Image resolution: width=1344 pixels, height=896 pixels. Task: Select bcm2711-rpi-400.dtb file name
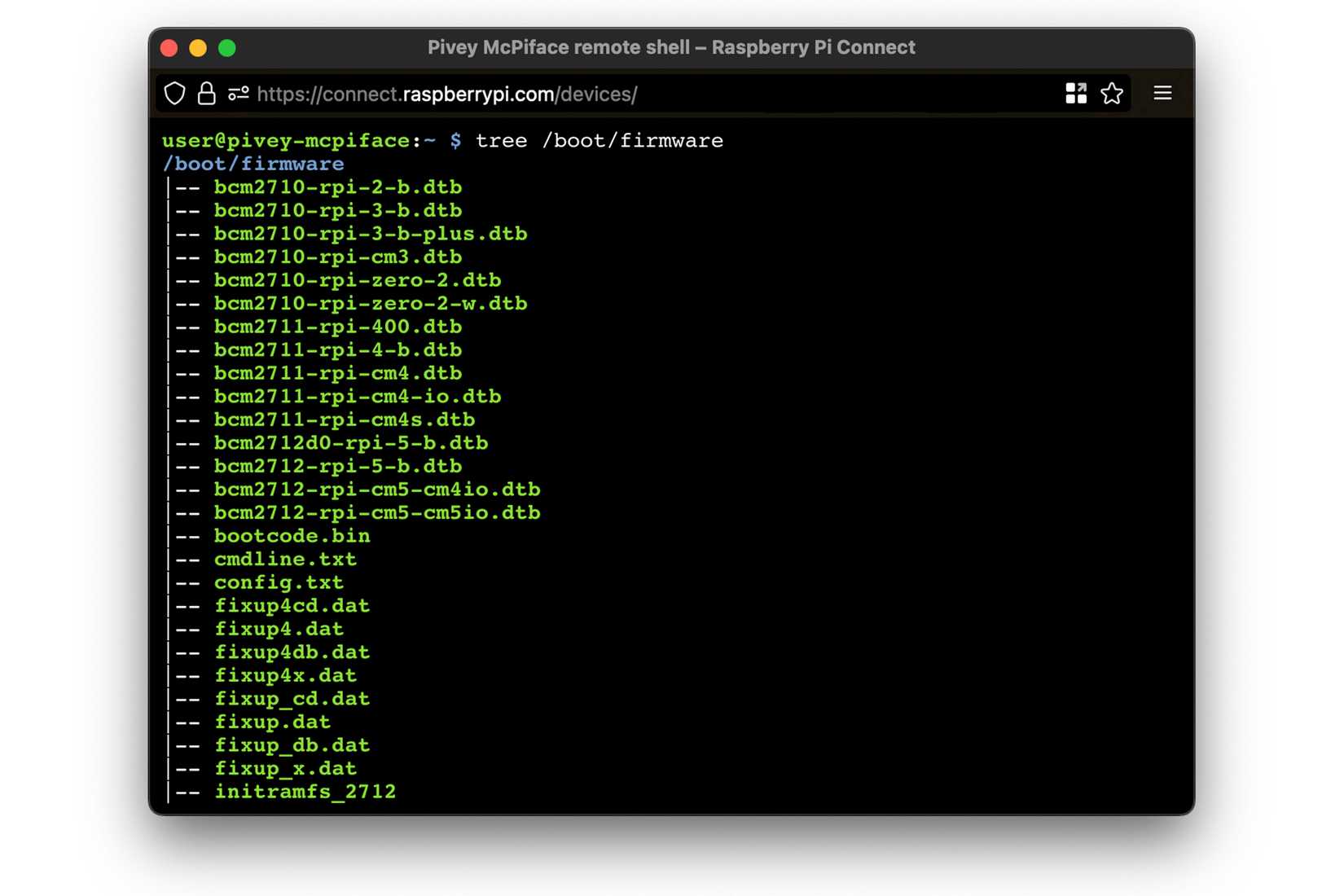pyautogui.click(x=338, y=327)
